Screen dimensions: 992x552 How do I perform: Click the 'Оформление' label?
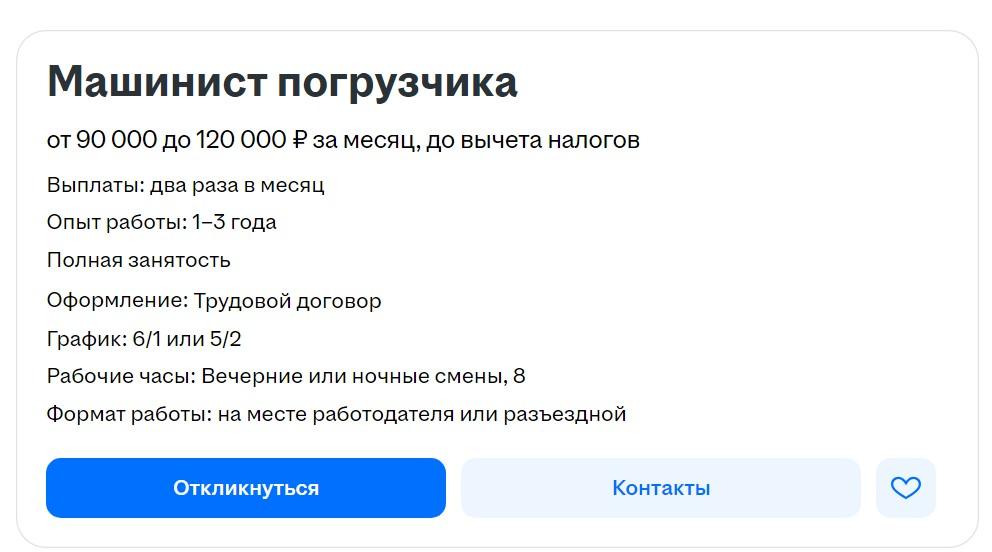click(x=115, y=301)
